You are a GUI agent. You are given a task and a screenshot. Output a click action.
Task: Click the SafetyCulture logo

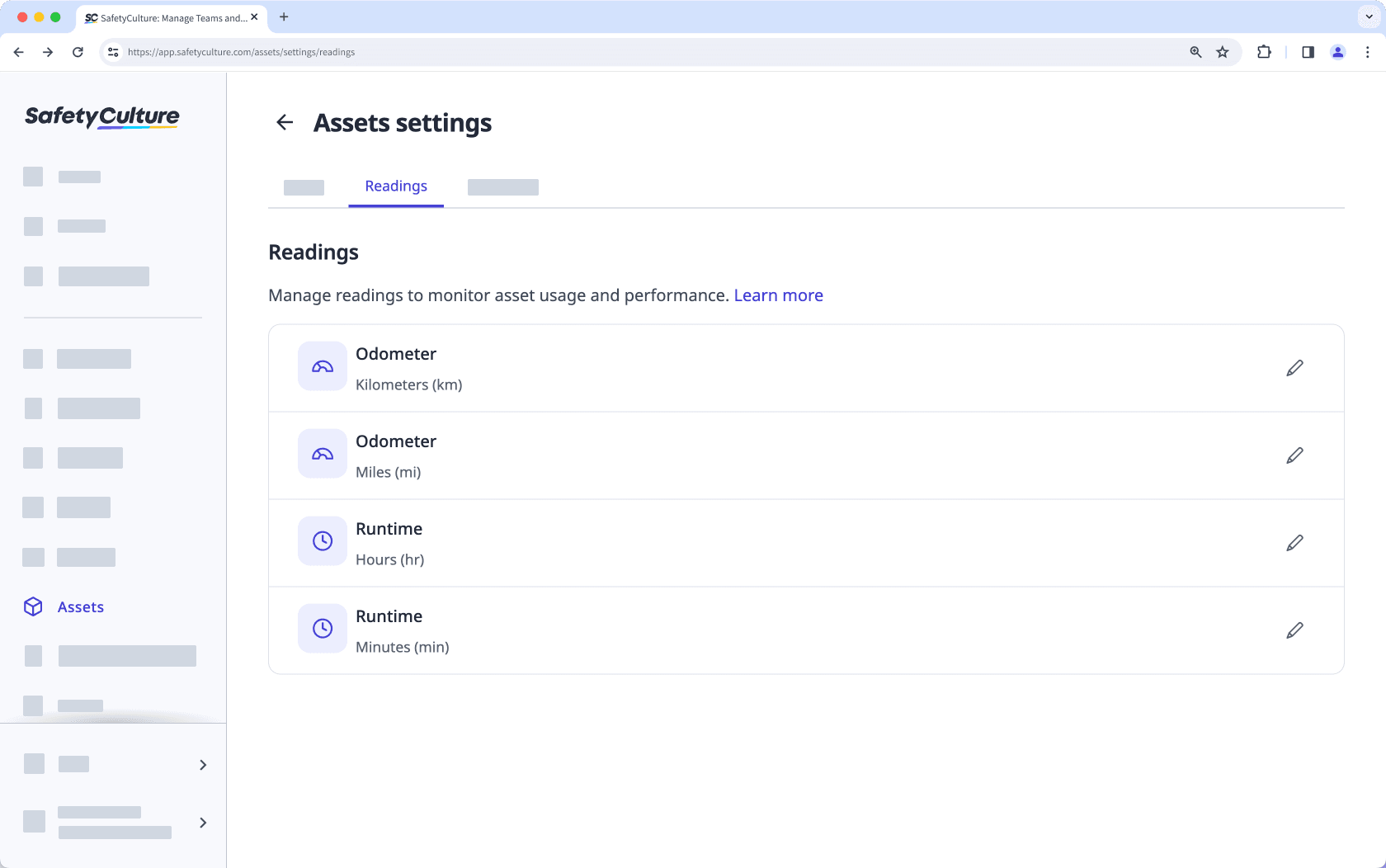tap(101, 117)
